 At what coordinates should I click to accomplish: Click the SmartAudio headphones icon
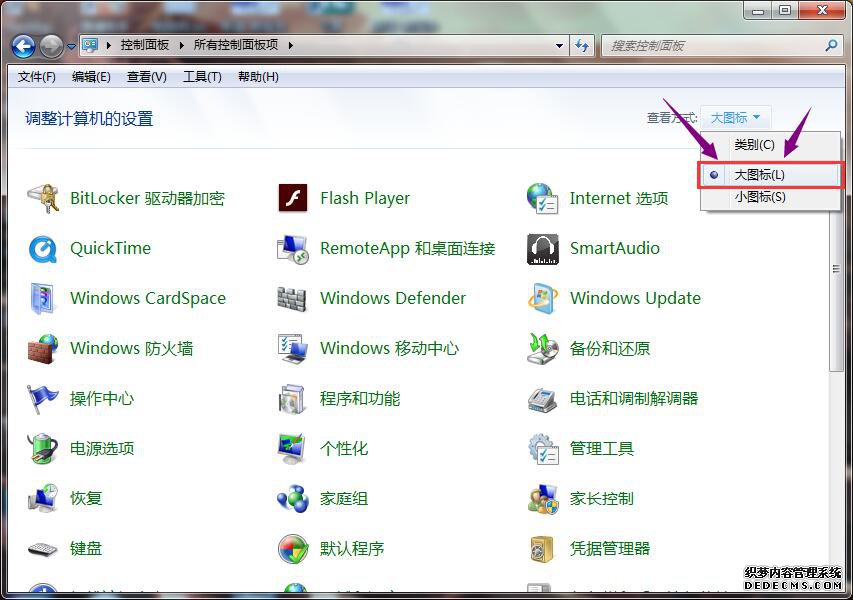point(542,249)
